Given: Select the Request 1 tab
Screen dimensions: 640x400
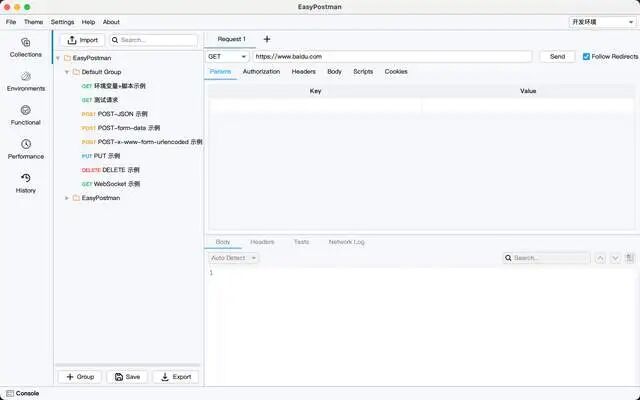Looking at the screenshot, I should pos(231,39).
